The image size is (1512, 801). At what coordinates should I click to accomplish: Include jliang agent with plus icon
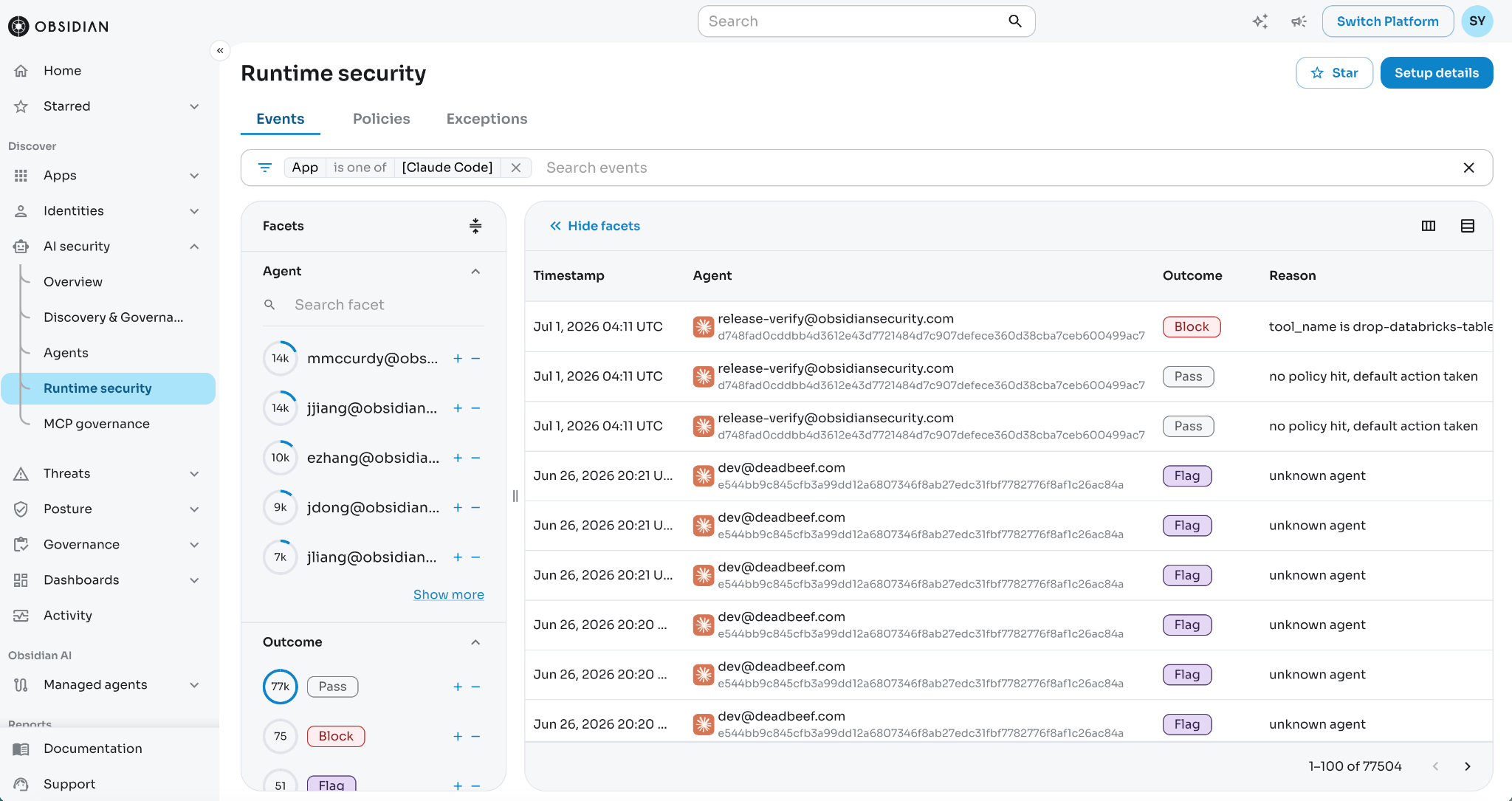[x=458, y=557]
